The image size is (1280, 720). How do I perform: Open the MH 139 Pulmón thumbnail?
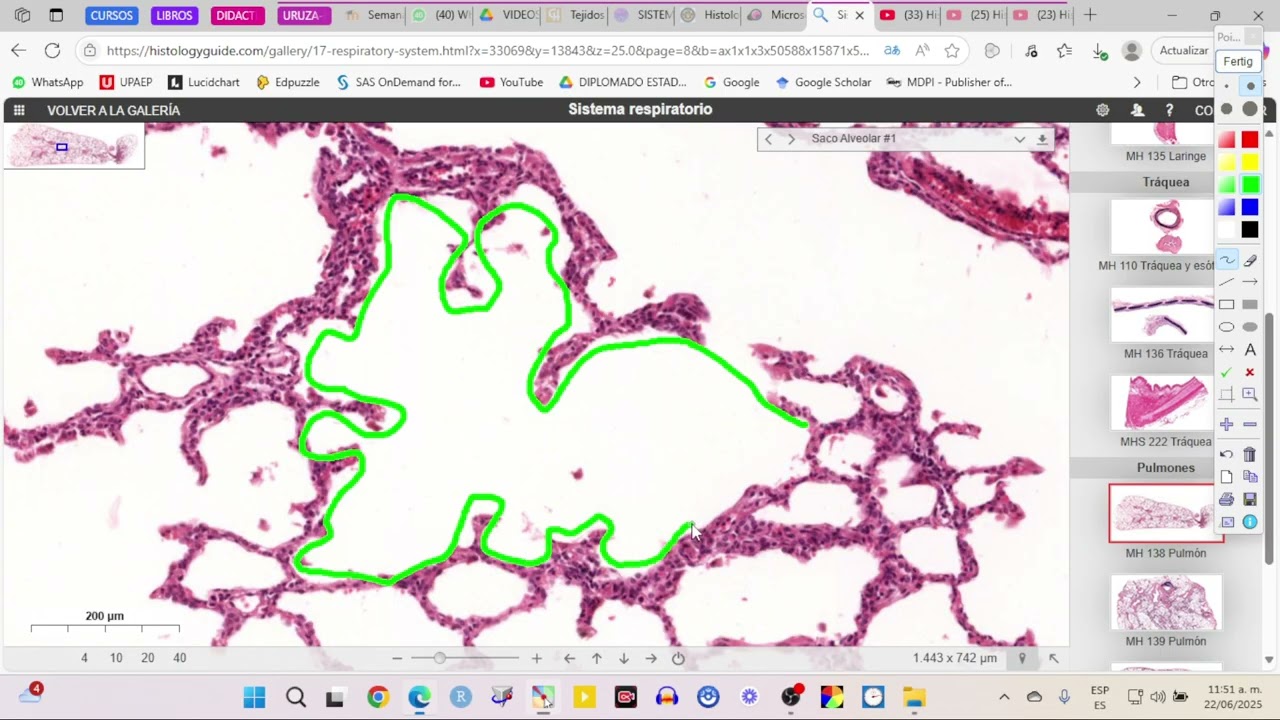tap(1166, 603)
